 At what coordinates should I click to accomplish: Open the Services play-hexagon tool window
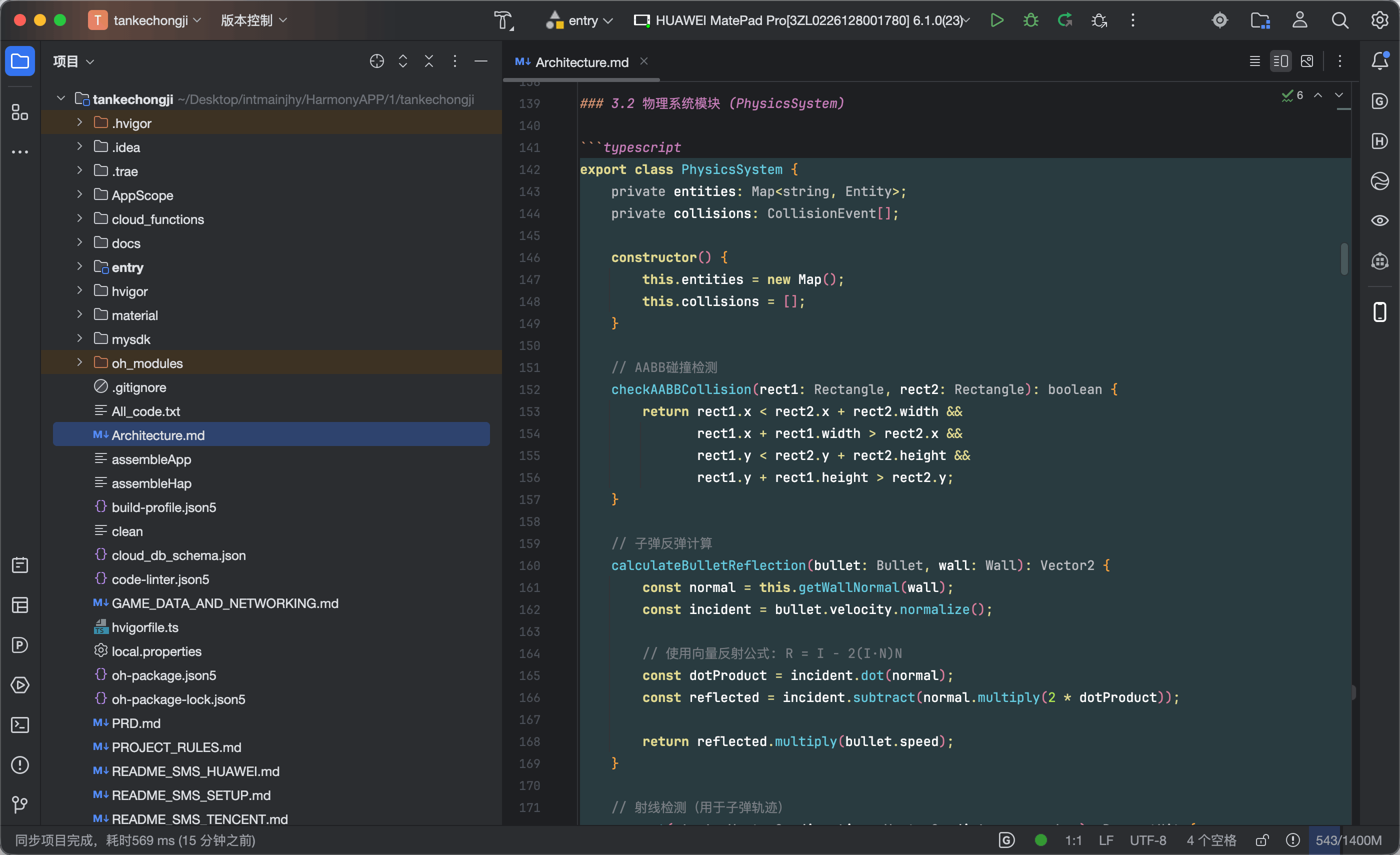(x=20, y=685)
